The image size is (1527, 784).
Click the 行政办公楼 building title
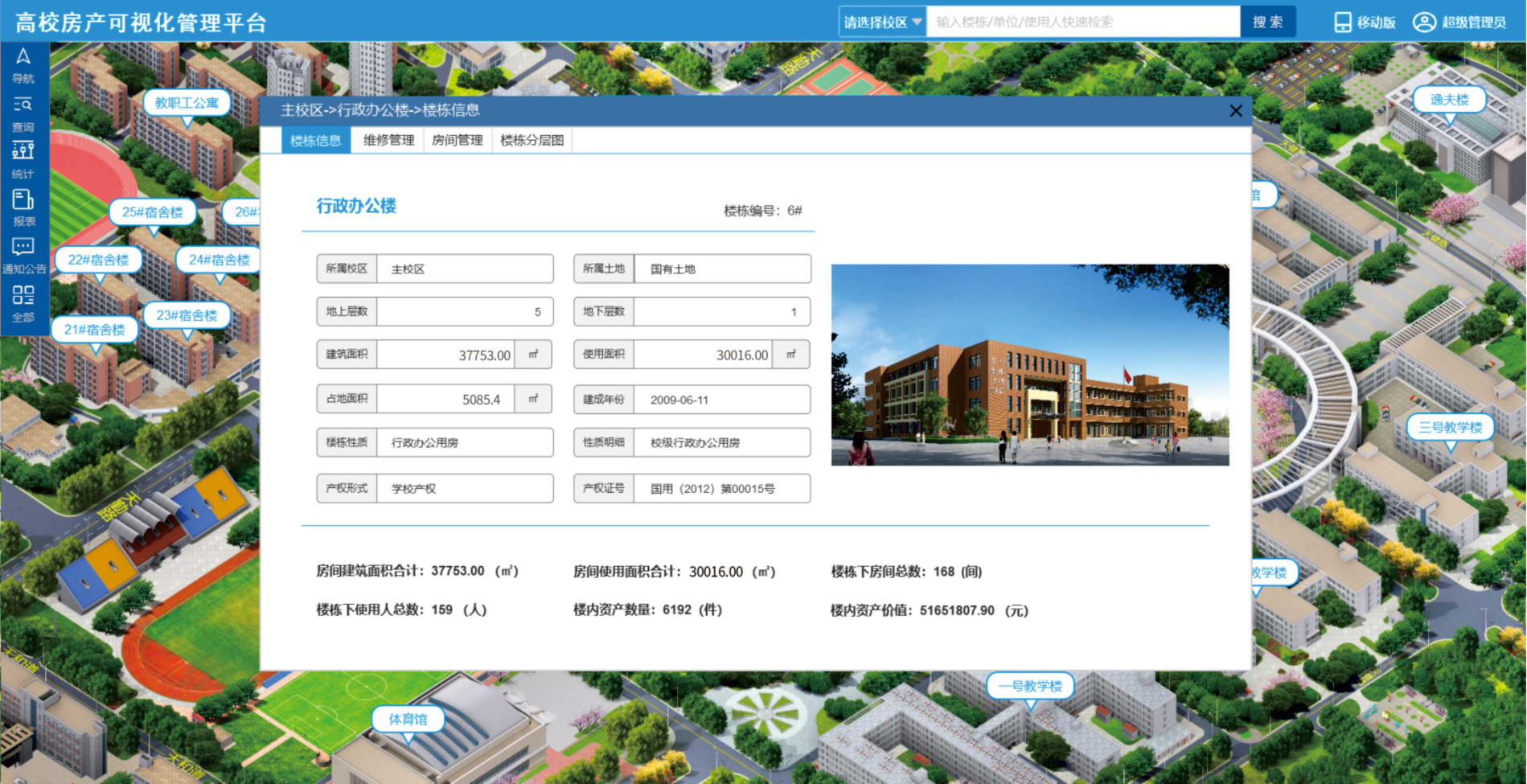pyautogui.click(x=356, y=206)
